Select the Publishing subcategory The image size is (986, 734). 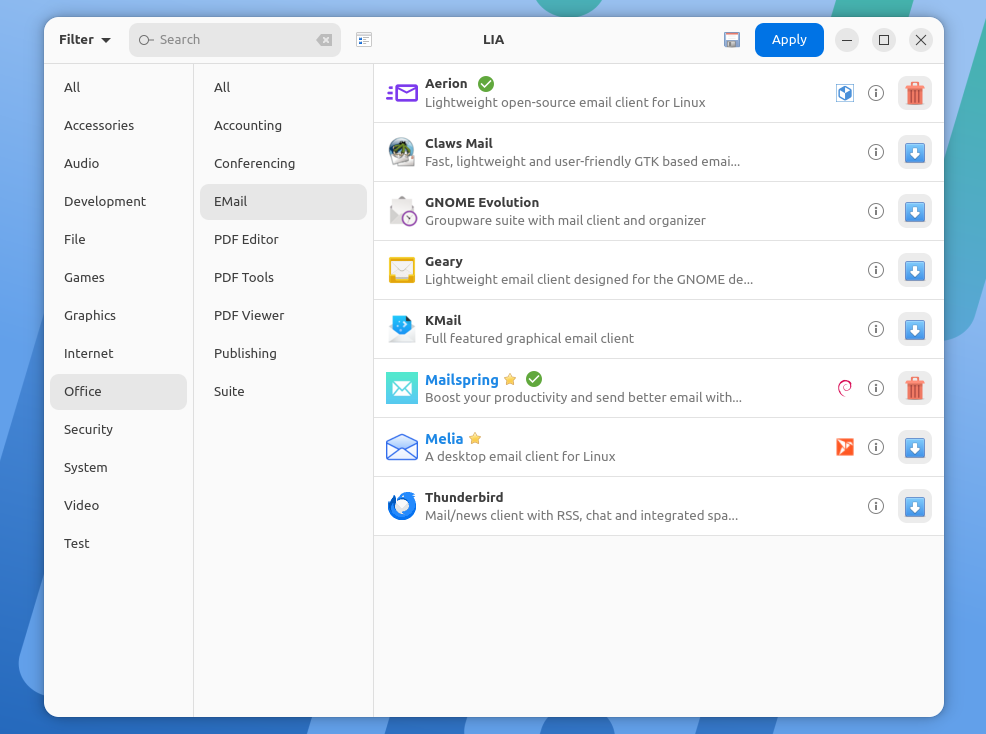point(283,353)
